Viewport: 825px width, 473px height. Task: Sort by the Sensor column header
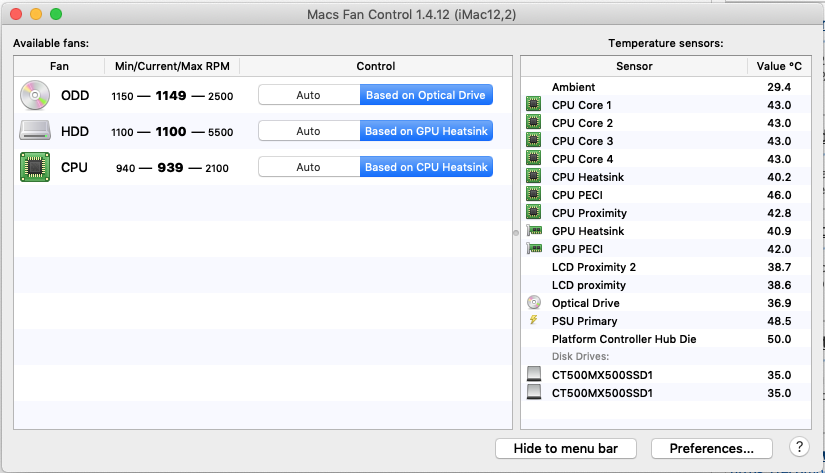coord(634,66)
